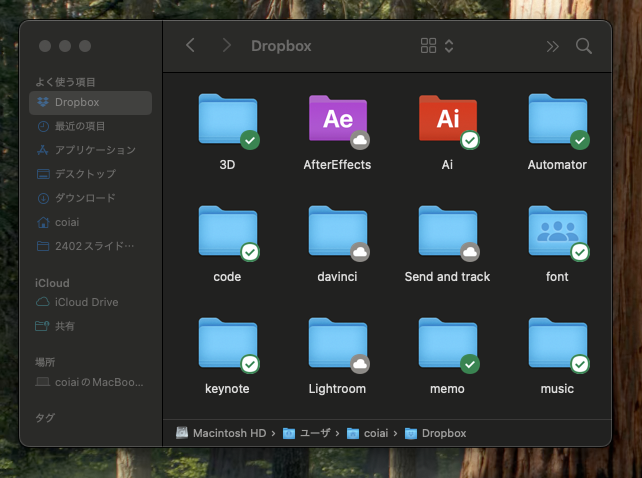
Task: Click coiai in the path bar
Action: [x=367, y=433]
